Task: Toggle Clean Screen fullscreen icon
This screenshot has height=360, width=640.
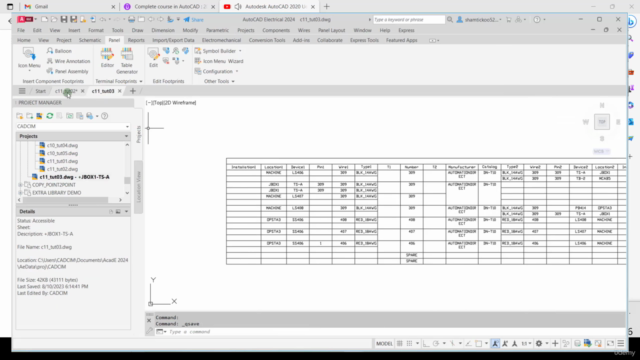Action: pyautogui.click(x=610, y=344)
